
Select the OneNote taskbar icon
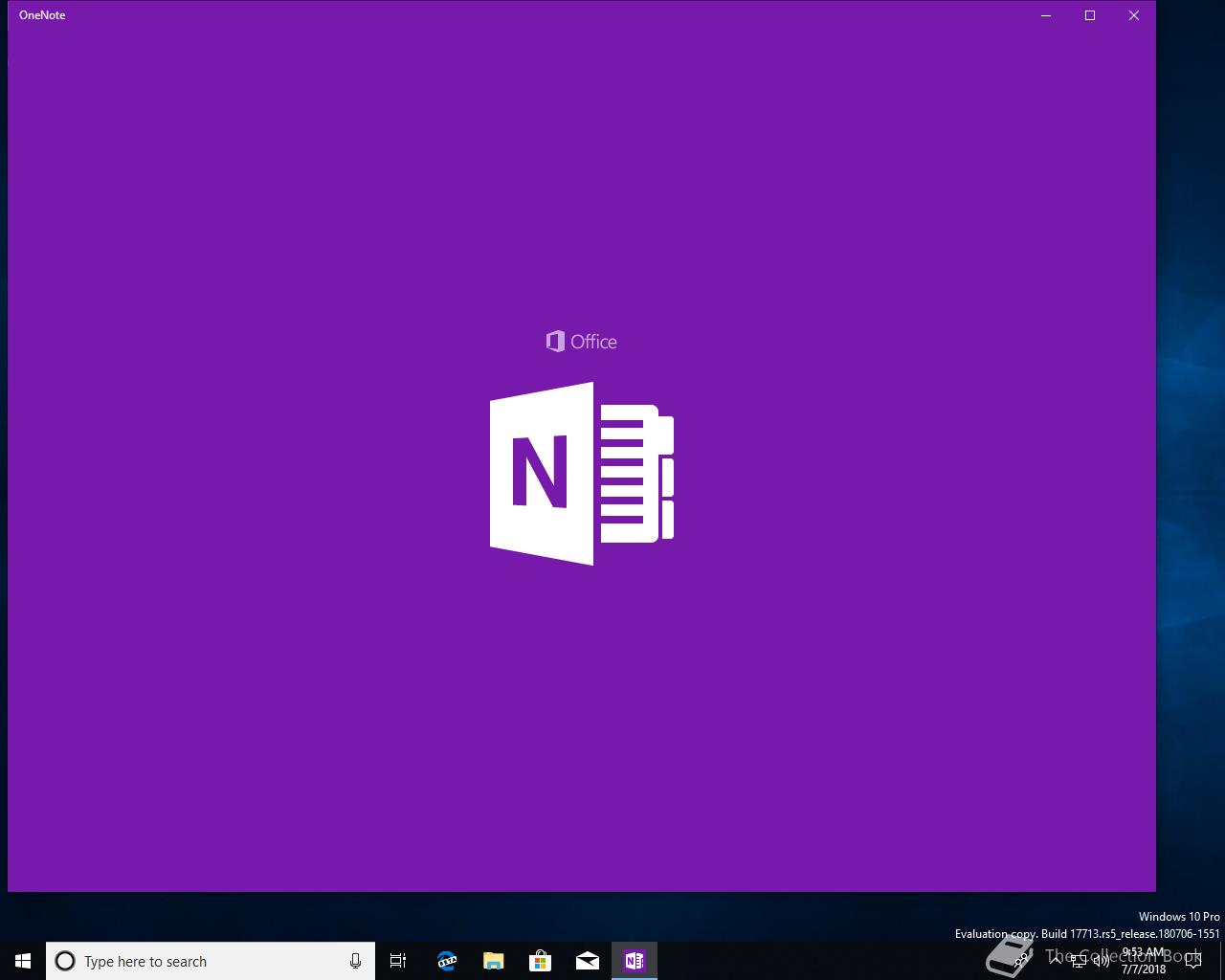coord(634,961)
